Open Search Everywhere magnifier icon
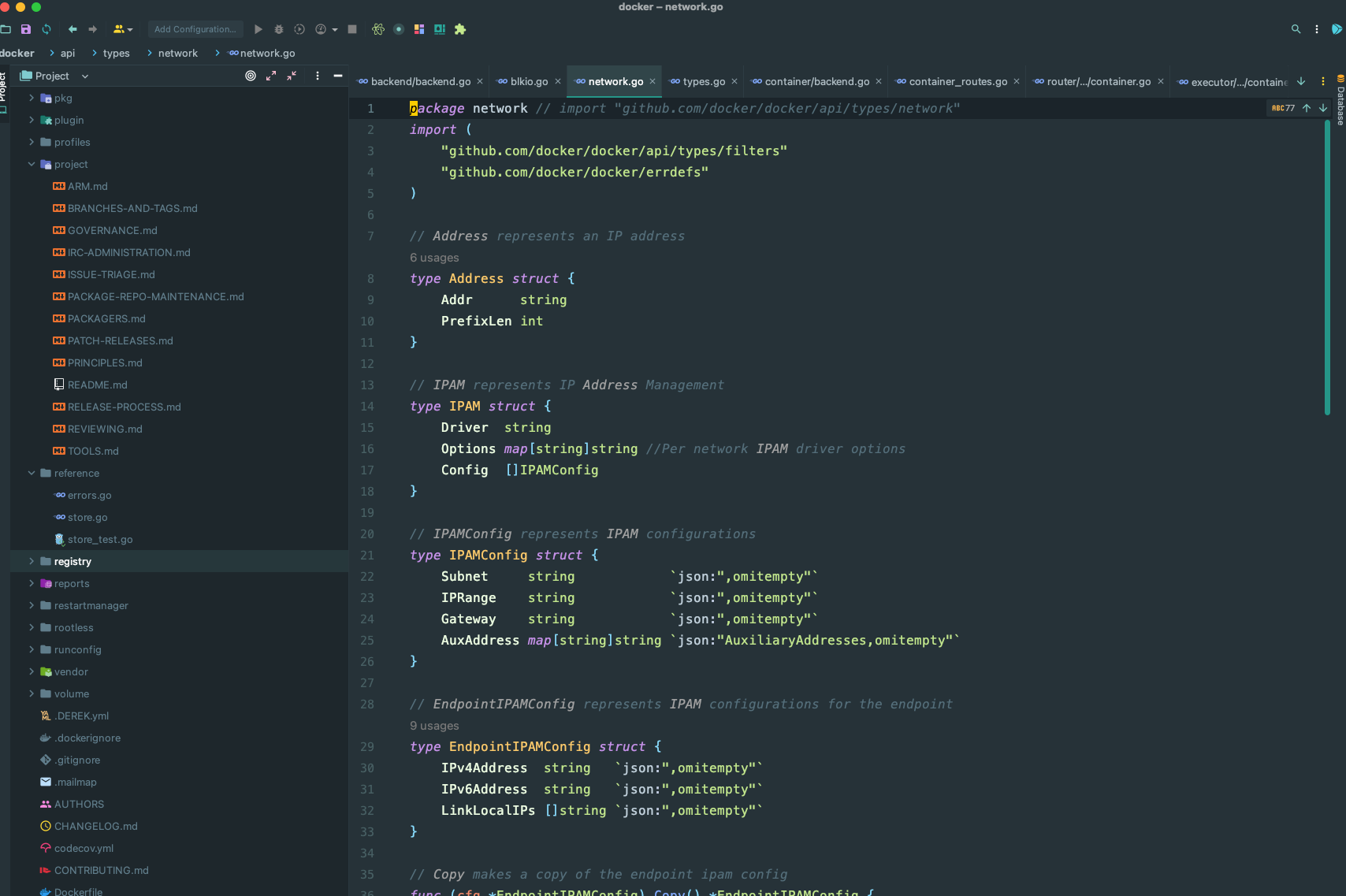The image size is (1346, 896). click(x=1296, y=29)
